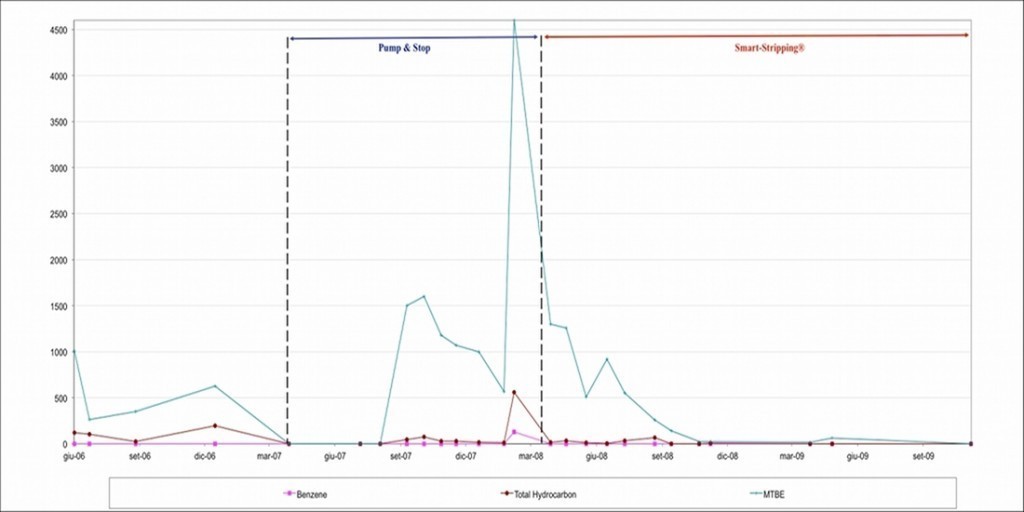The image size is (1024, 512).
Task: Click the dic-07 x-axis label
Action: (x=466, y=457)
